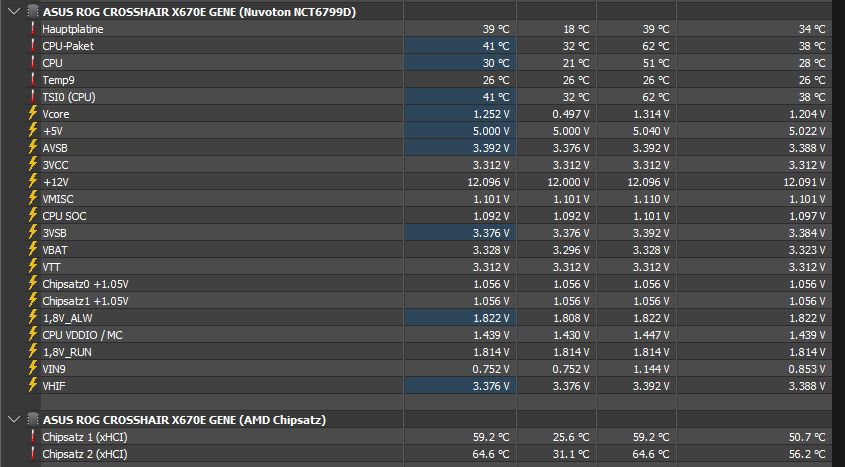This screenshot has width=845, height=467.
Task: Select the Chipsatz0 +1.05V label
Action: [86, 284]
